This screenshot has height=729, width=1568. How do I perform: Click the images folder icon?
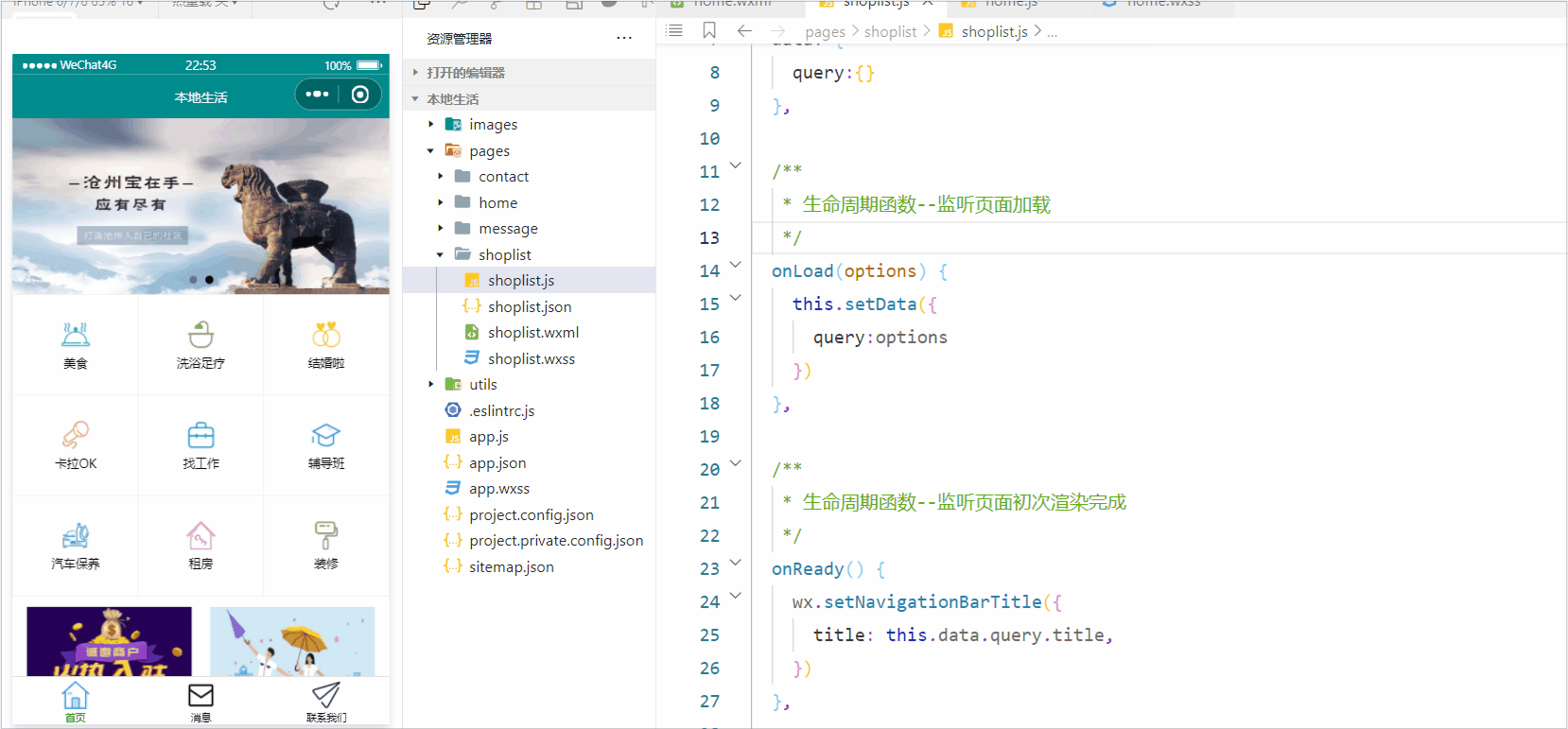point(453,124)
